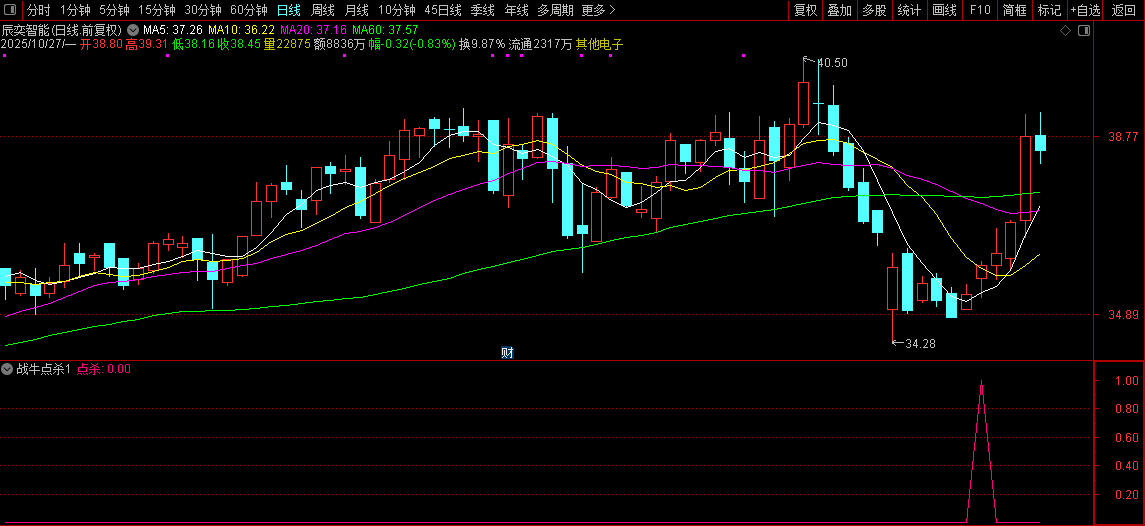Toggle the right side panel icon
1145x526 pixels.
tap(1084, 31)
